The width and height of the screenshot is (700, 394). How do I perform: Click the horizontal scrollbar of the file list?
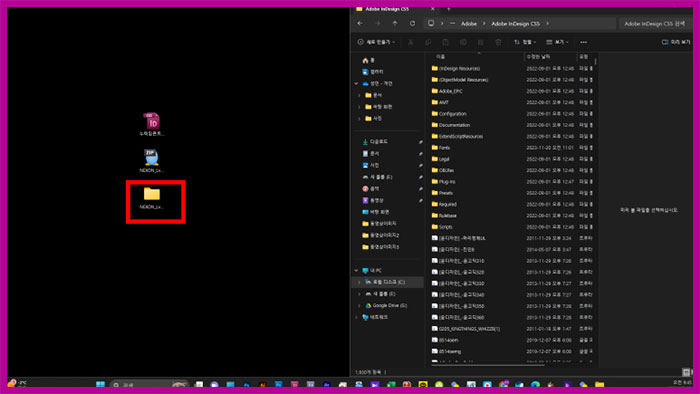pos(488,365)
